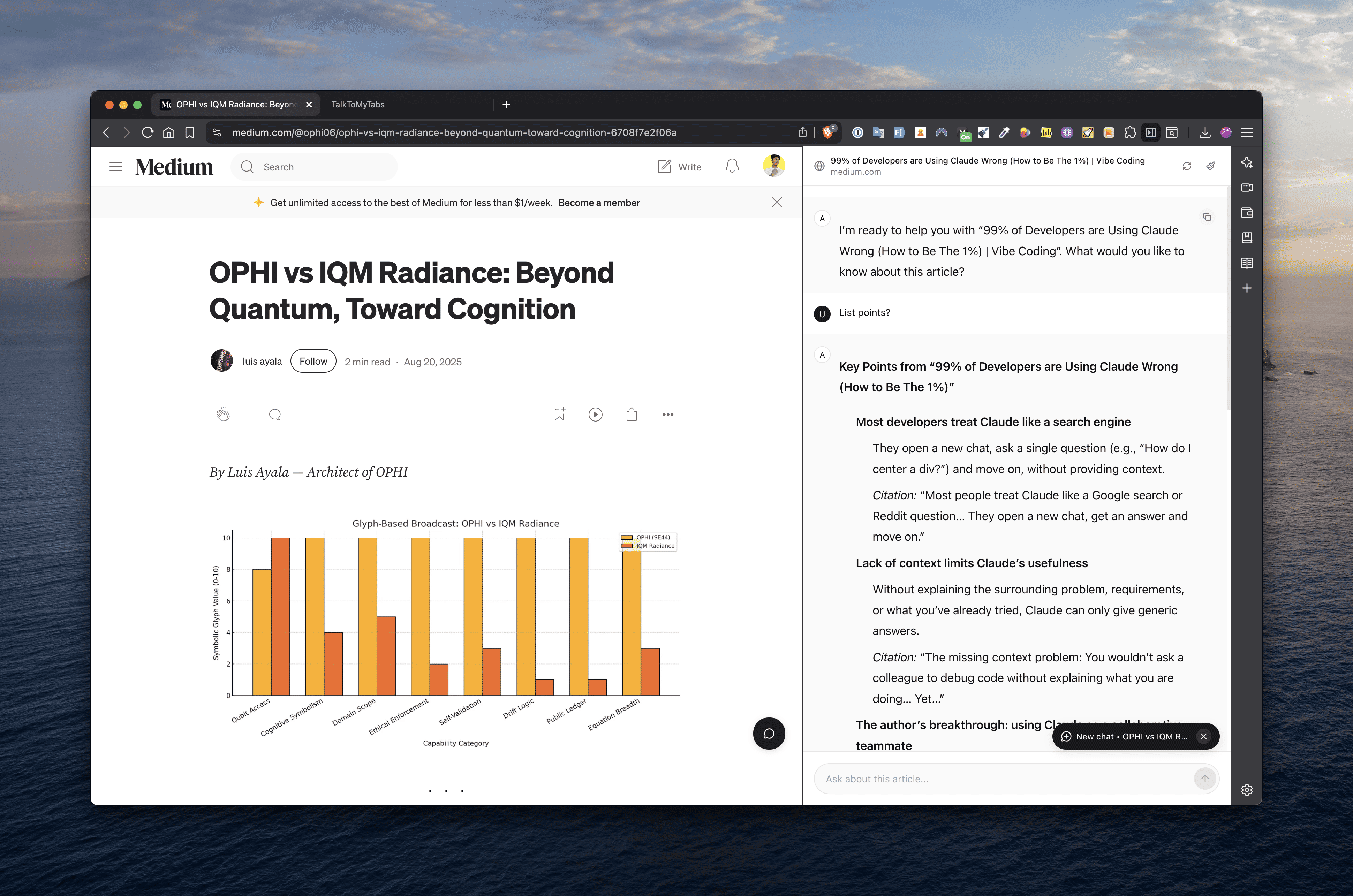Switch to the TalkToMyTabs tab
This screenshot has height=896, width=1353.
358,105
